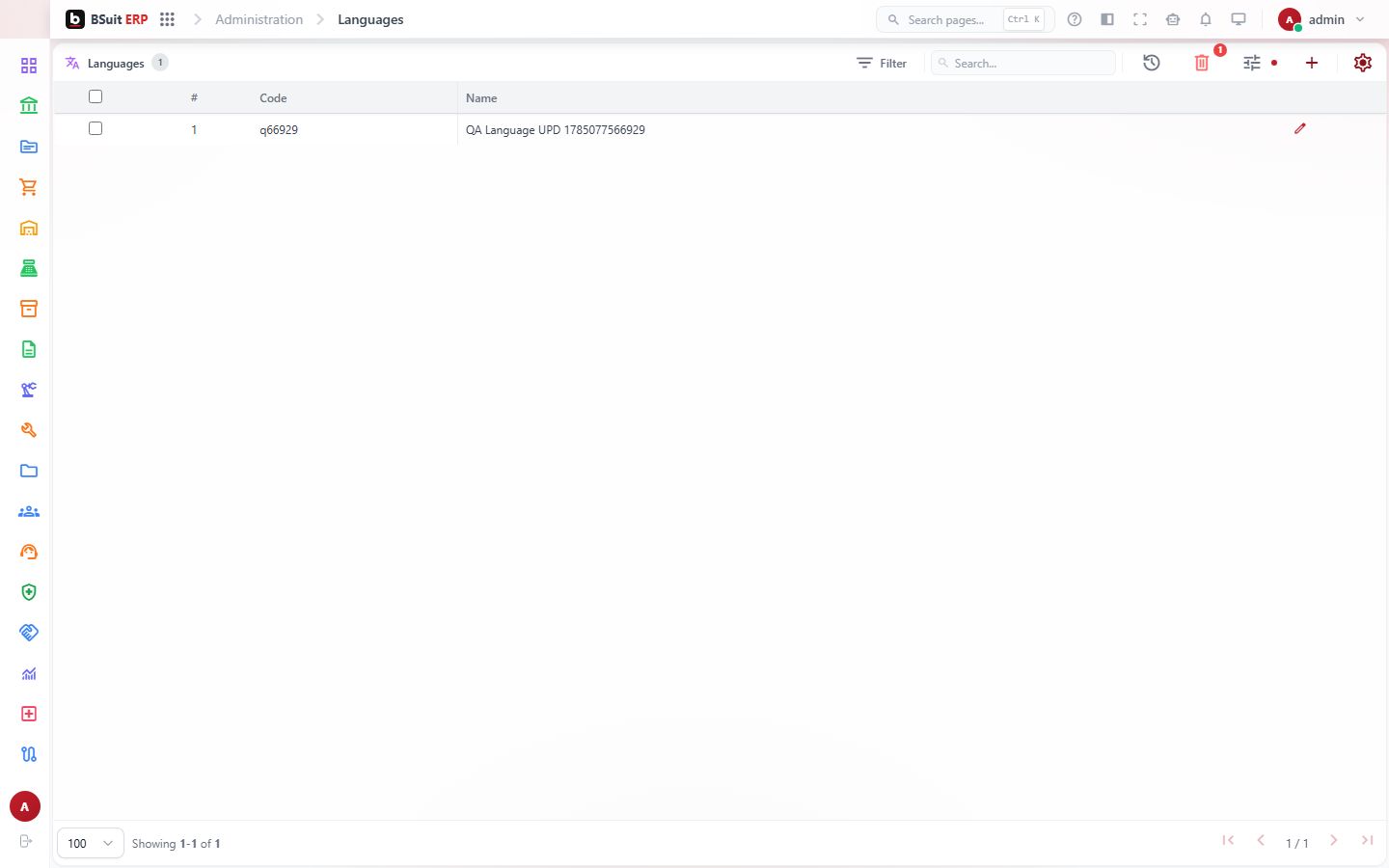This screenshot has width=1389, height=868.
Task: Open the handshake icon in sidebar
Action: click(x=29, y=633)
